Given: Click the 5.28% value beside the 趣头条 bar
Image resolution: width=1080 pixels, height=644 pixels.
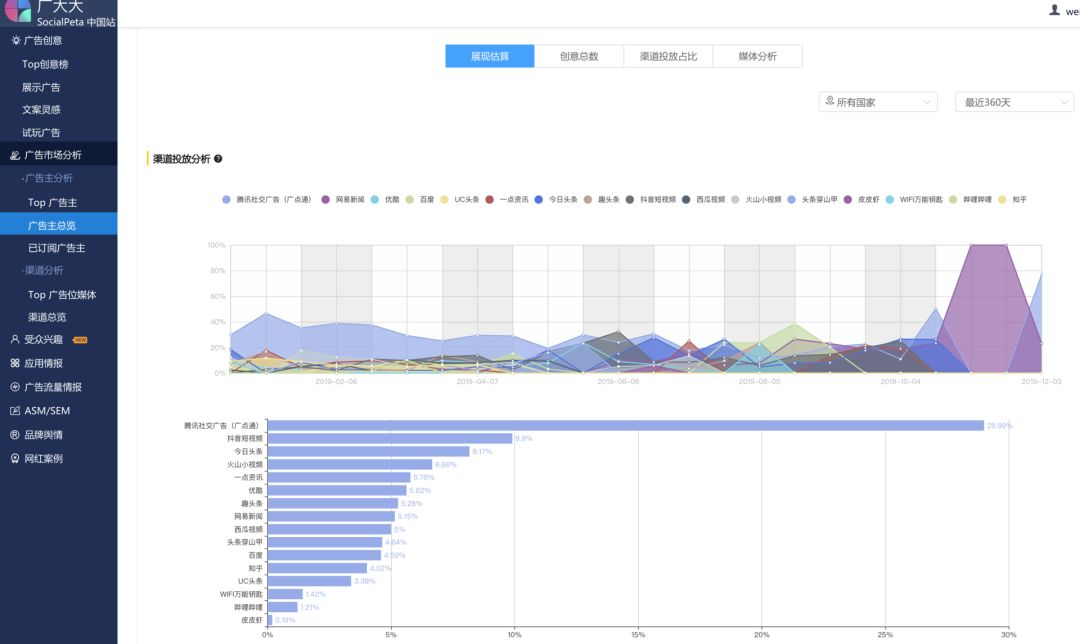Looking at the screenshot, I should 412,503.
